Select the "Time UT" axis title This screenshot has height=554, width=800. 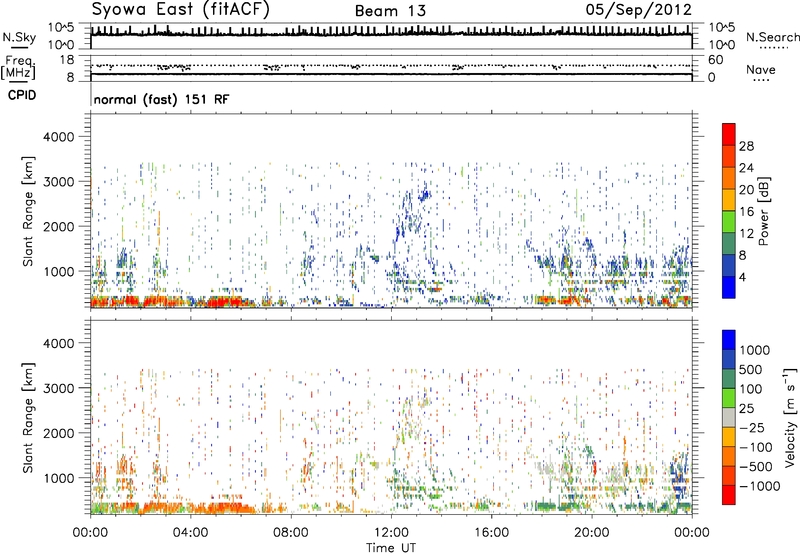(391, 548)
